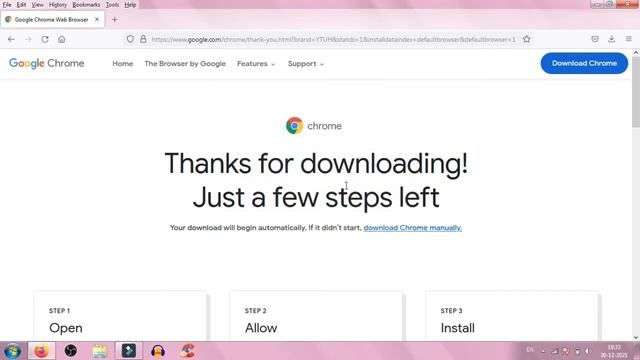Go to the Home link

[123, 64]
